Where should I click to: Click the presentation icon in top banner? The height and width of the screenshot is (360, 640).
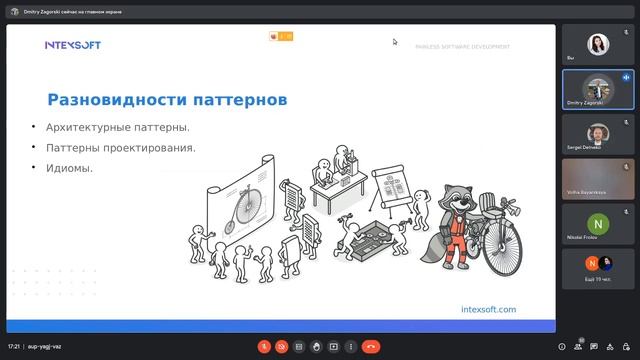pos(15,12)
